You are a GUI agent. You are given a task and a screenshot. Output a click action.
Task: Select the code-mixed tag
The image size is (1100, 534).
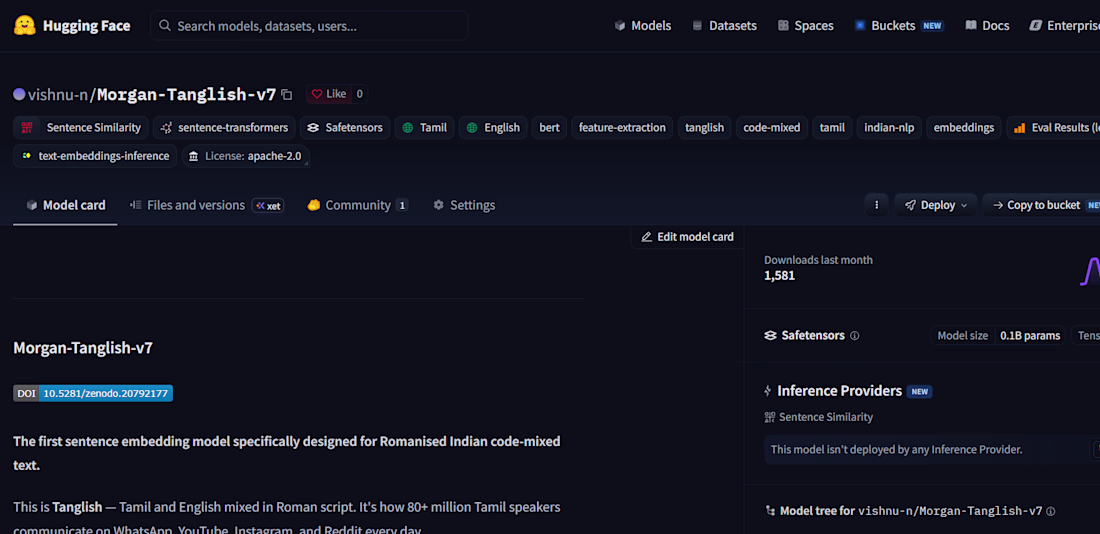[x=772, y=128]
